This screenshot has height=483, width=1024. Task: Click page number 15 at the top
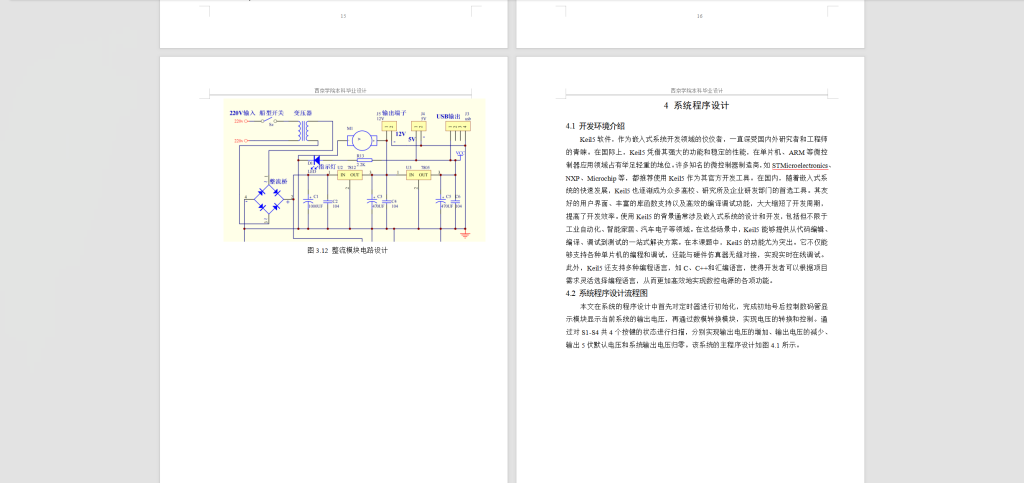click(x=343, y=16)
